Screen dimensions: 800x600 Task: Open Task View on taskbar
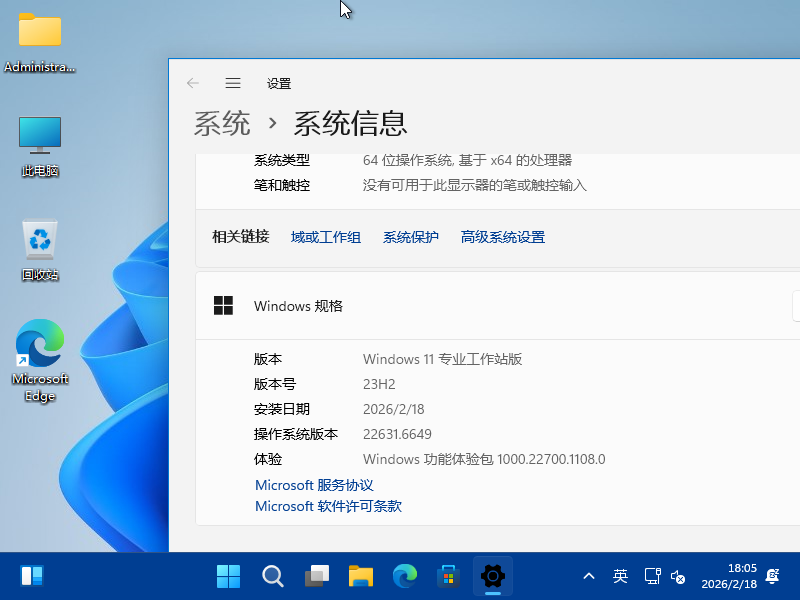317,576
